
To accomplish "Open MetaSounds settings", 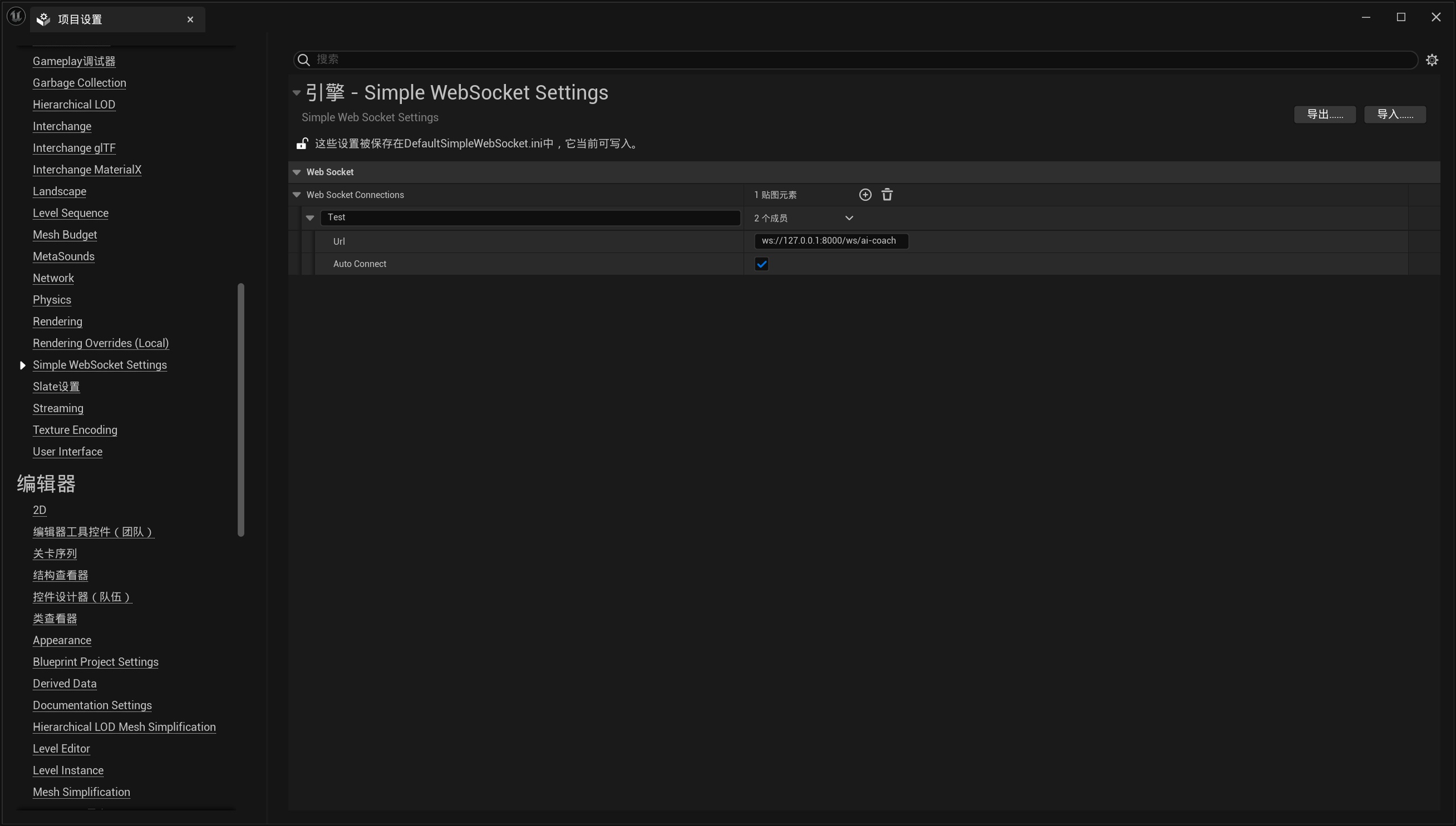I will point(64,256).
